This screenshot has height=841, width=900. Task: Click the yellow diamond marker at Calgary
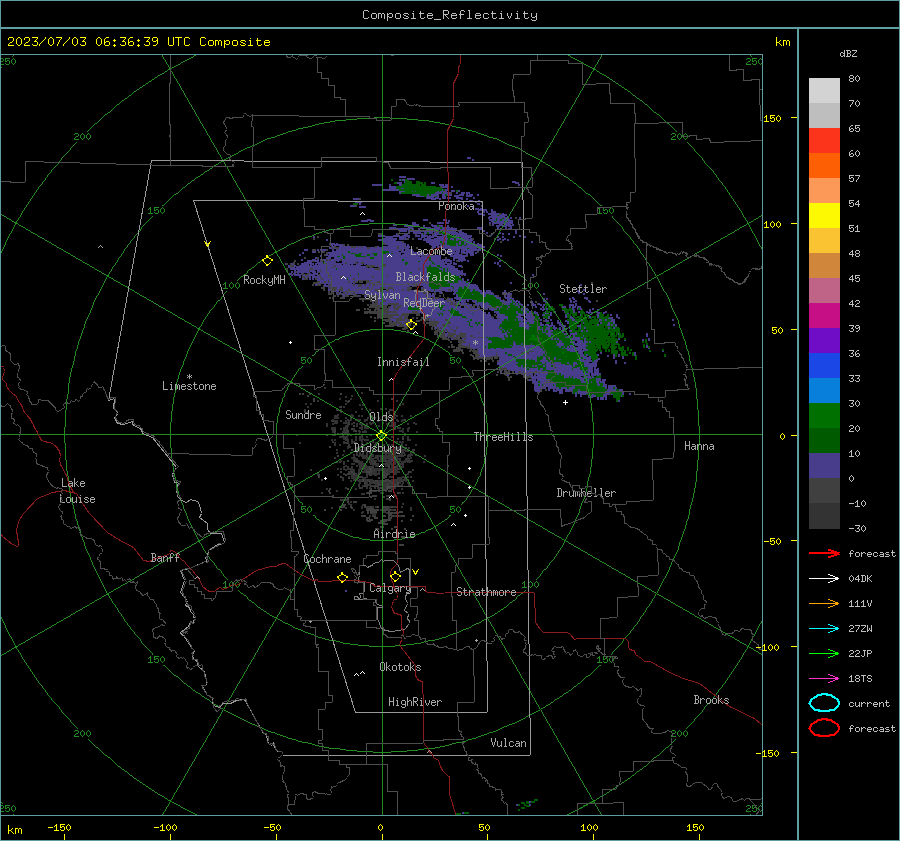click(x=395, y=576)
